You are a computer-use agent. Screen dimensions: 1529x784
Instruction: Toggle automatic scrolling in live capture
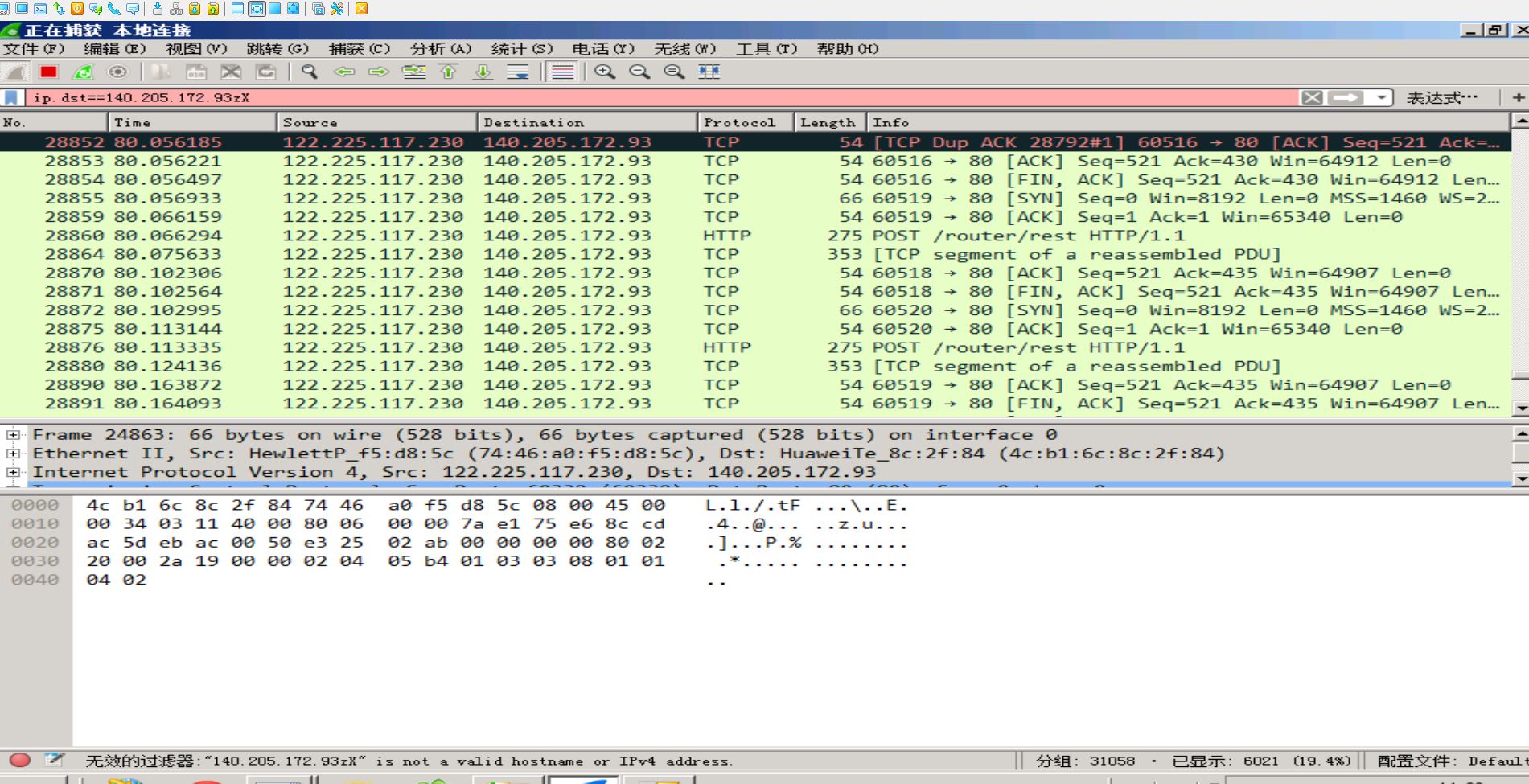pyautogui.click(x=519, y=72)
